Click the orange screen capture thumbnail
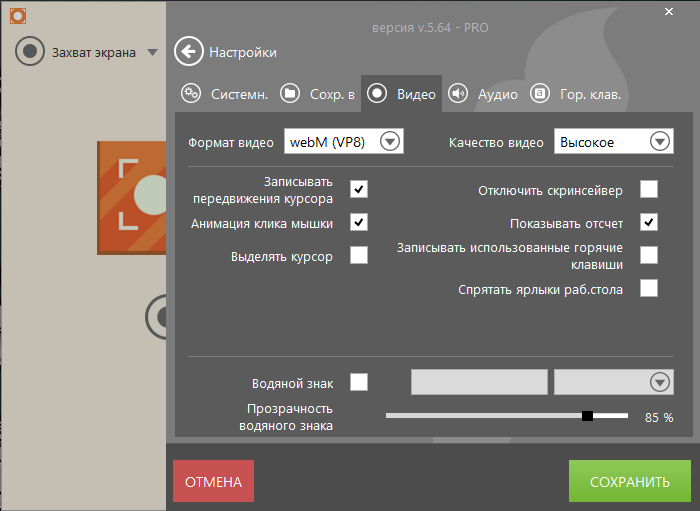This screenshot has height=511, width=700. click(x=132, y=198)
